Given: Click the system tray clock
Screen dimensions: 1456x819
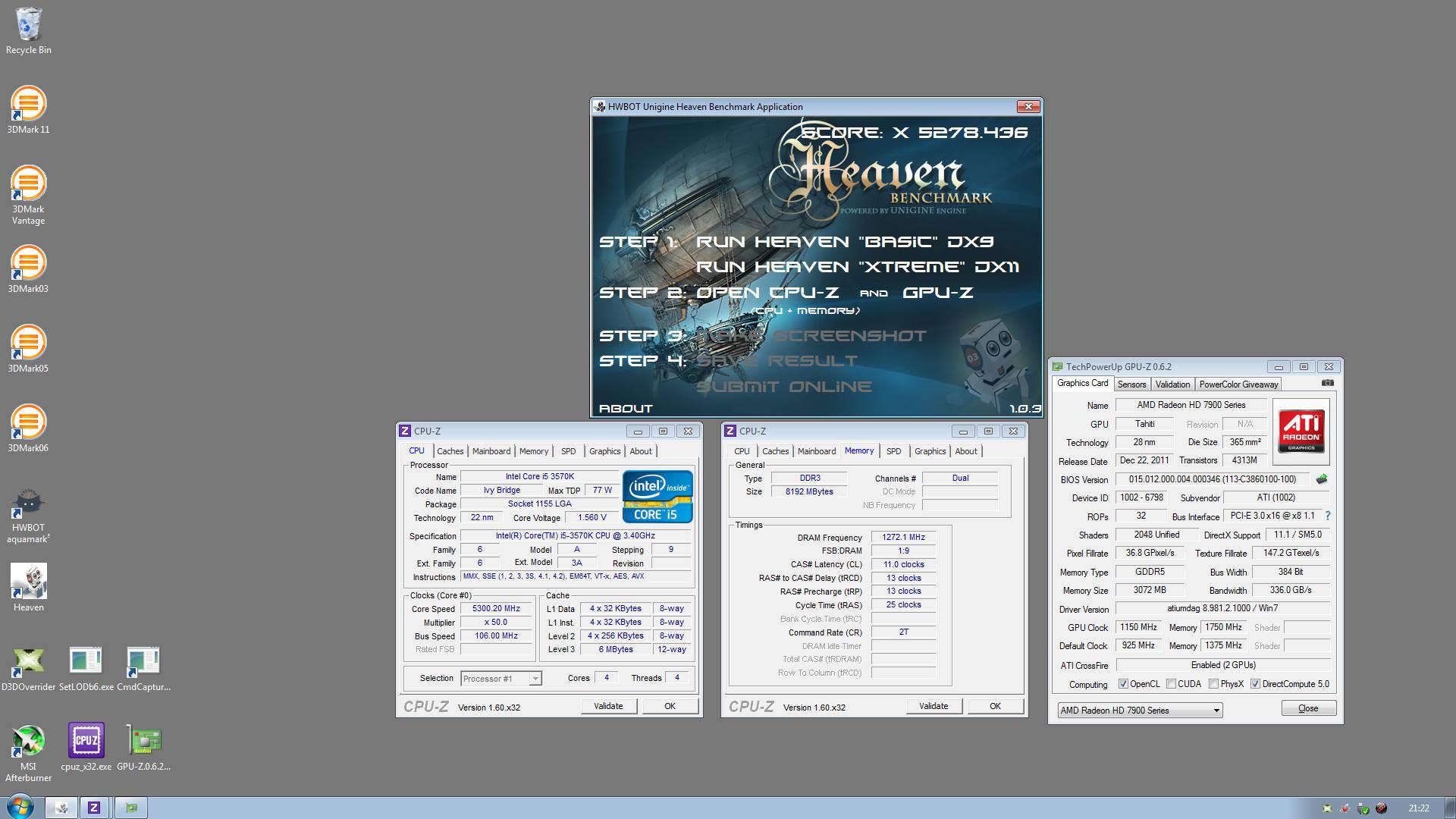Looking at the screenshot, I should (x=1418, y=808).
